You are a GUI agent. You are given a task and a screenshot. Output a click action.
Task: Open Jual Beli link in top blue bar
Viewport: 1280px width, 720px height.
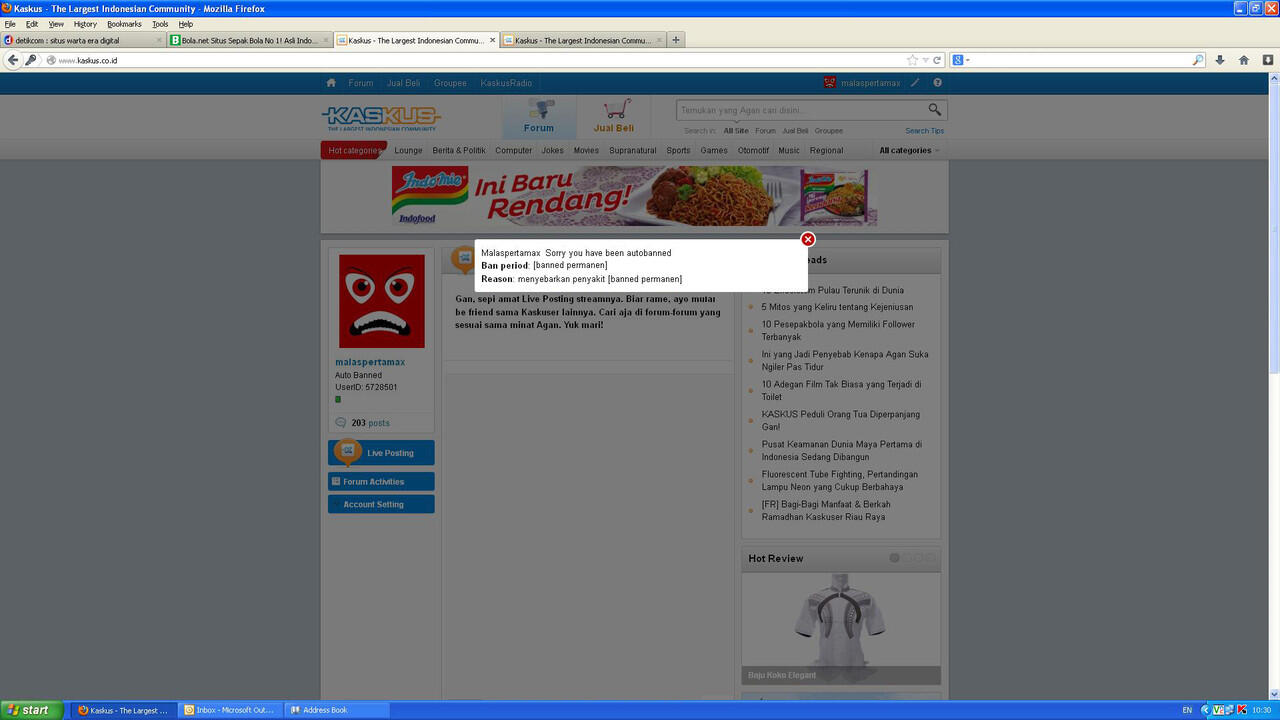tap(404, 83)
